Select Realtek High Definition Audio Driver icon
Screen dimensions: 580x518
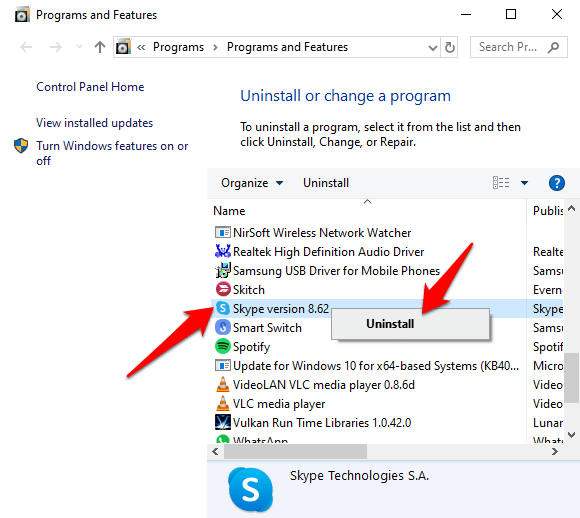223,251
